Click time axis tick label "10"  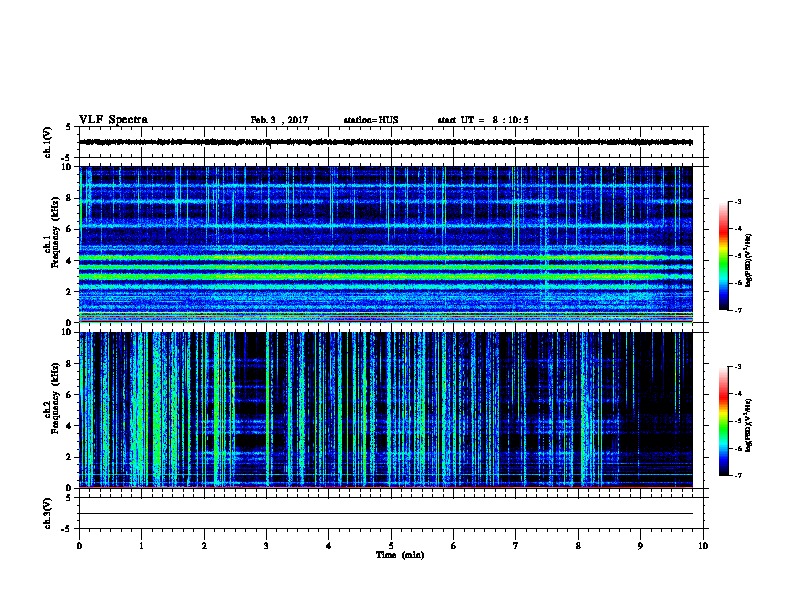pos(703,545)
